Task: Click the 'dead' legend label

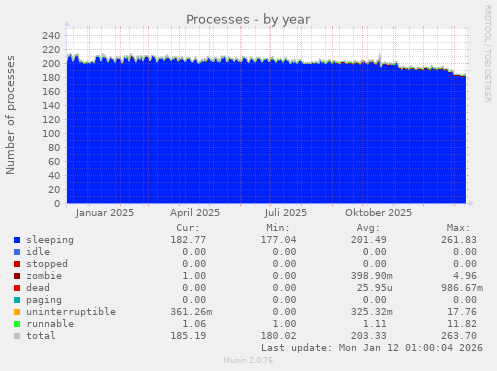Action: point(38,288)
